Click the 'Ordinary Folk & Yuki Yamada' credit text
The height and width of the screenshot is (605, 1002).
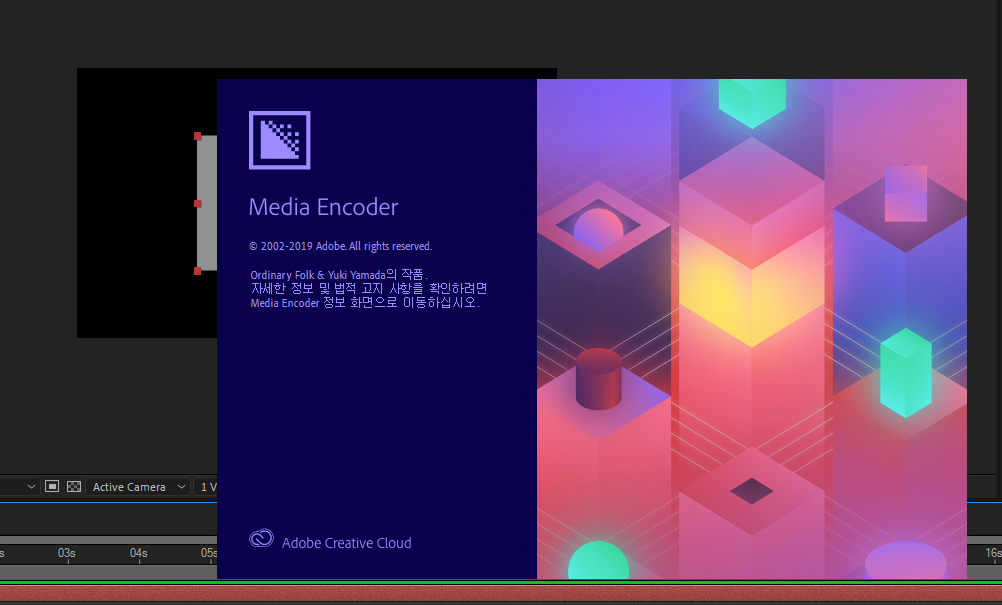(318, 275)
